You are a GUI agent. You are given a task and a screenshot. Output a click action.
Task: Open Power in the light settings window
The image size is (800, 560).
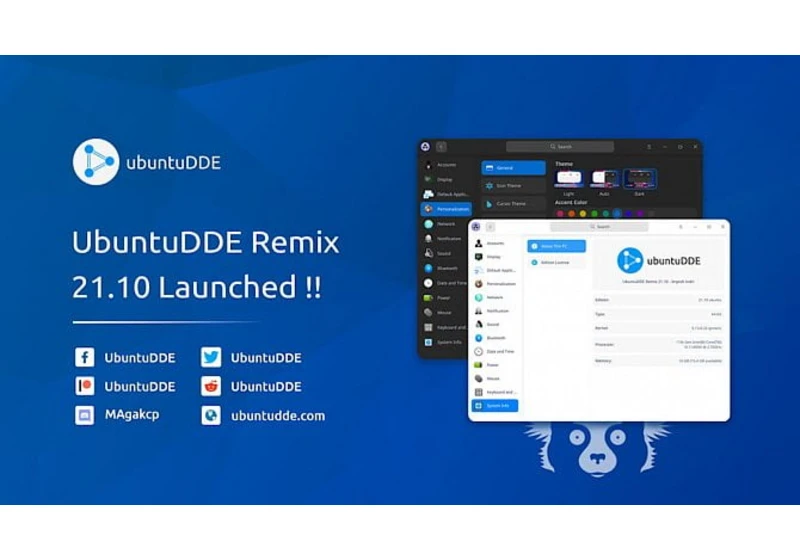(x=495, y=365)
